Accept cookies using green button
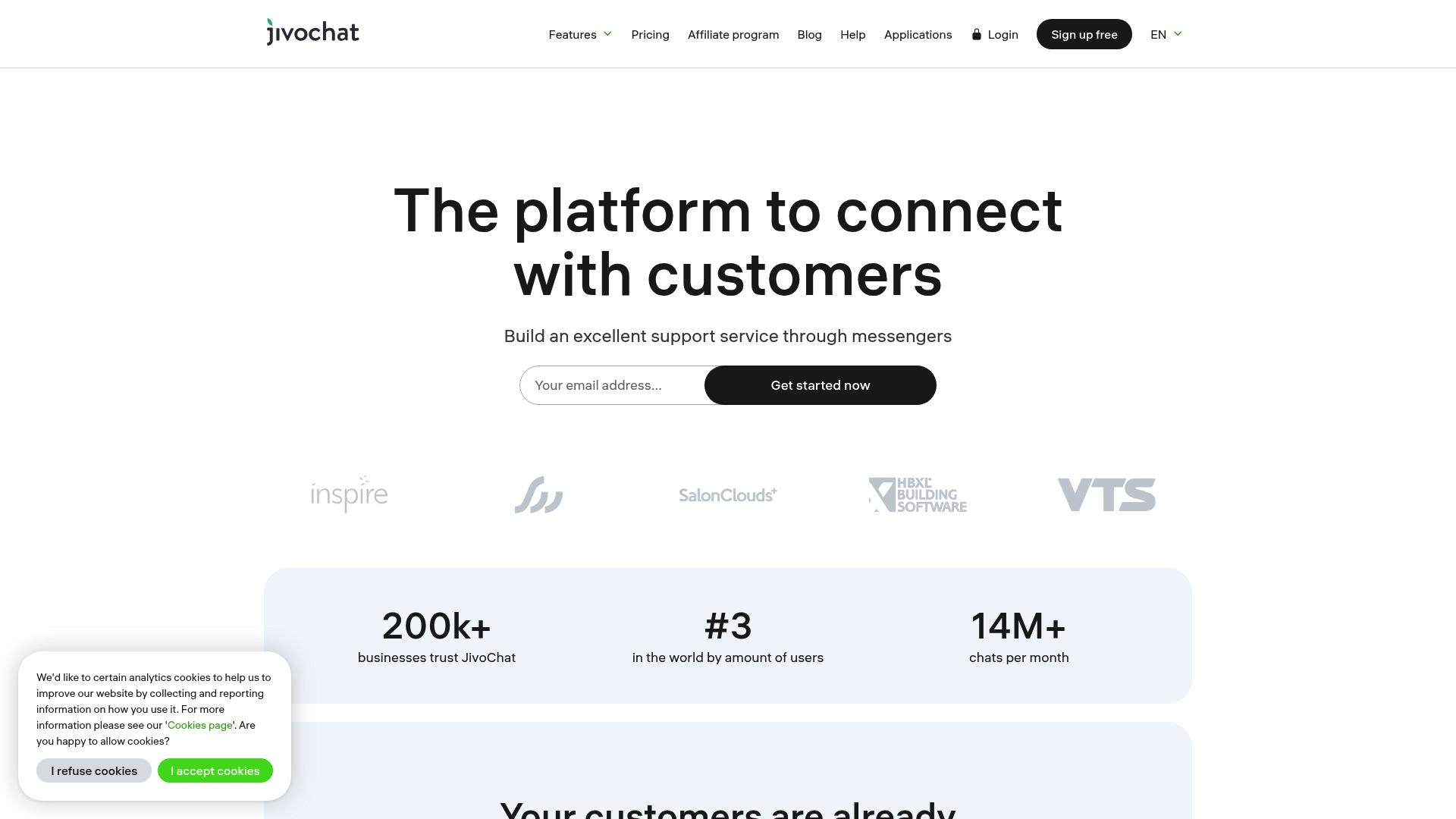 coord(215,770)
